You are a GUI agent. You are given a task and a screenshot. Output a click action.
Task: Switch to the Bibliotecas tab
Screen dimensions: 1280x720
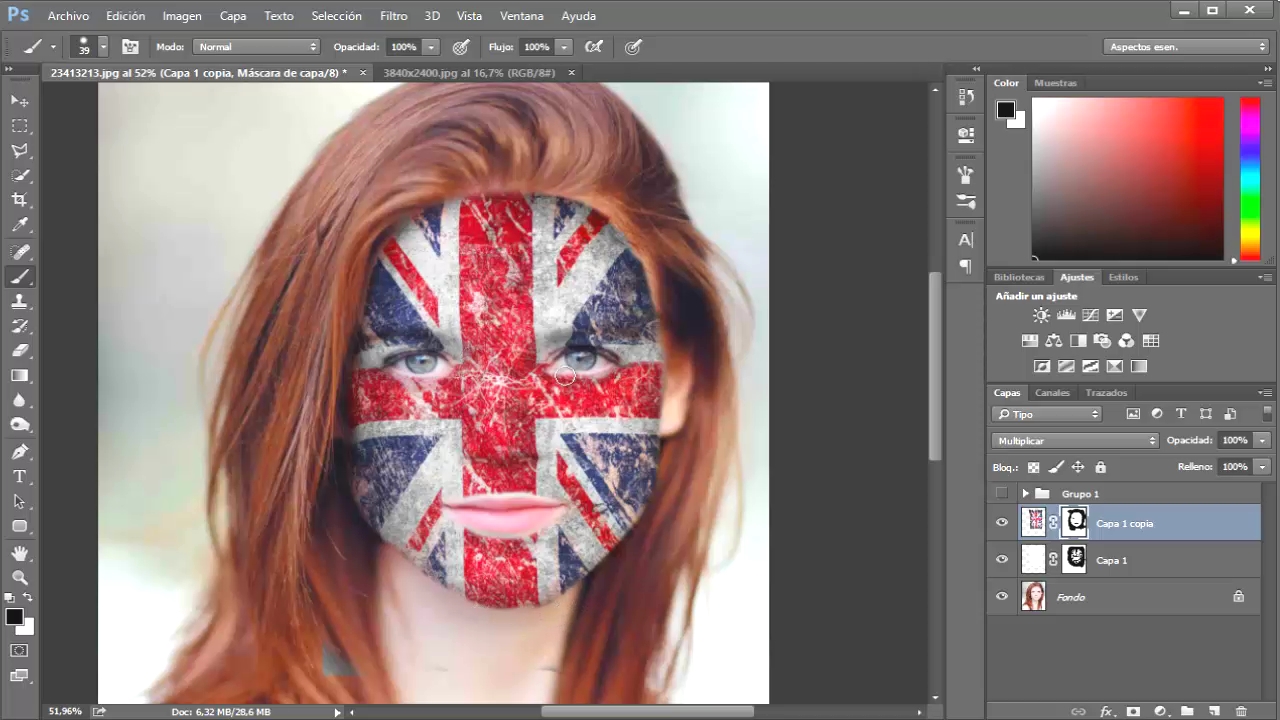point(1019,277)
